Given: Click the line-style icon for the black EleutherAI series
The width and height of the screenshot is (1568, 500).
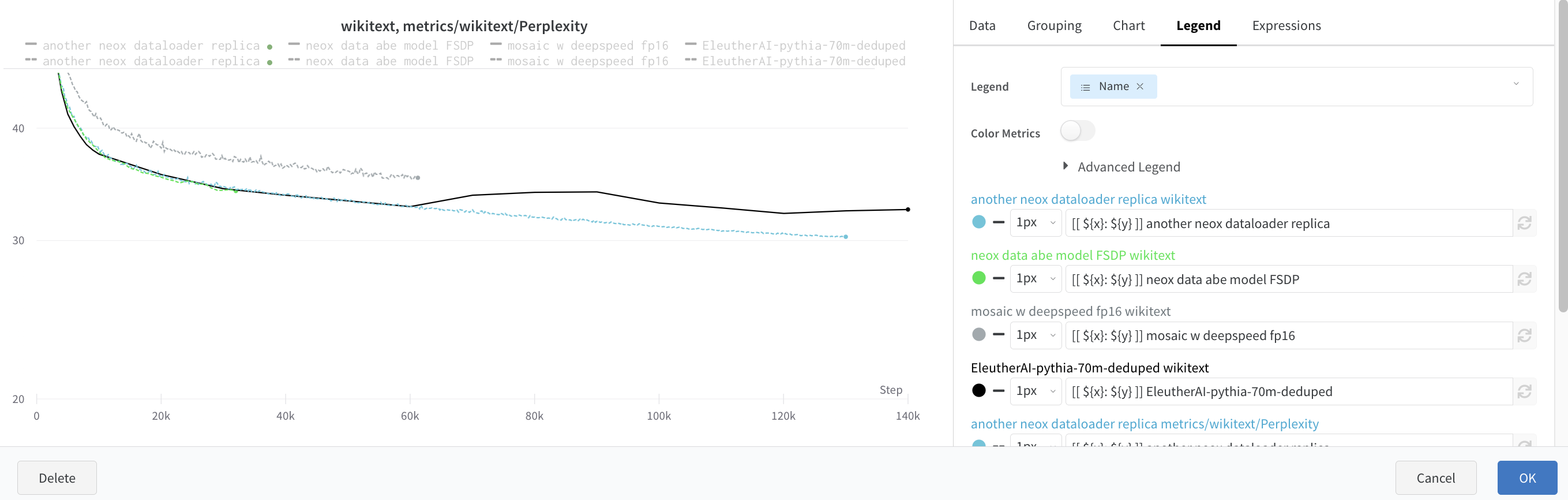Looking at the screenshot, I should tap(997, 391).
